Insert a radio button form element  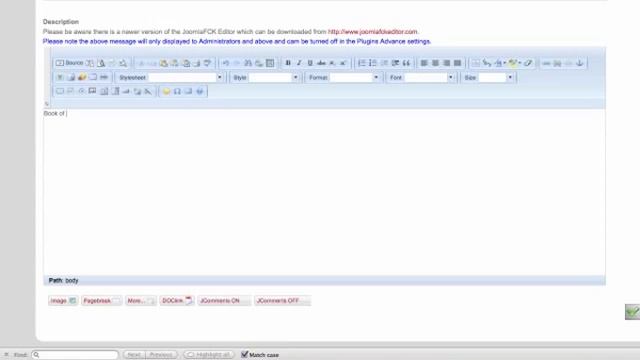82,91
